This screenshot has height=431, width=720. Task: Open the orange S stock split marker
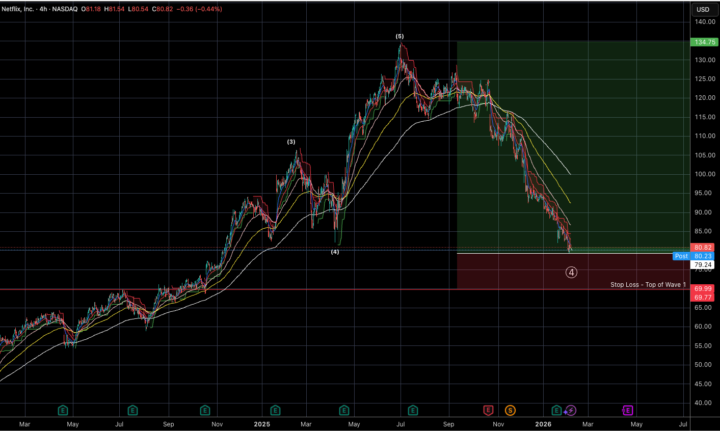click(x=510, y=410)
